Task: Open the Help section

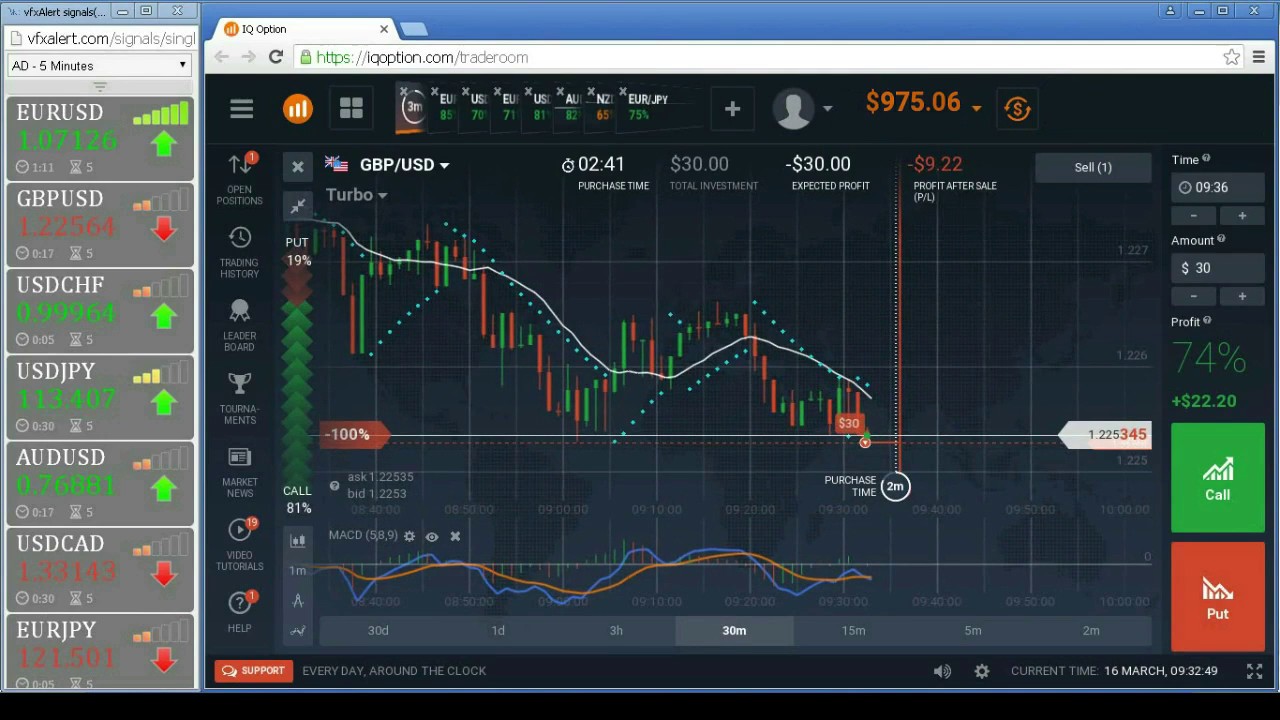Action: coord(240,611)
